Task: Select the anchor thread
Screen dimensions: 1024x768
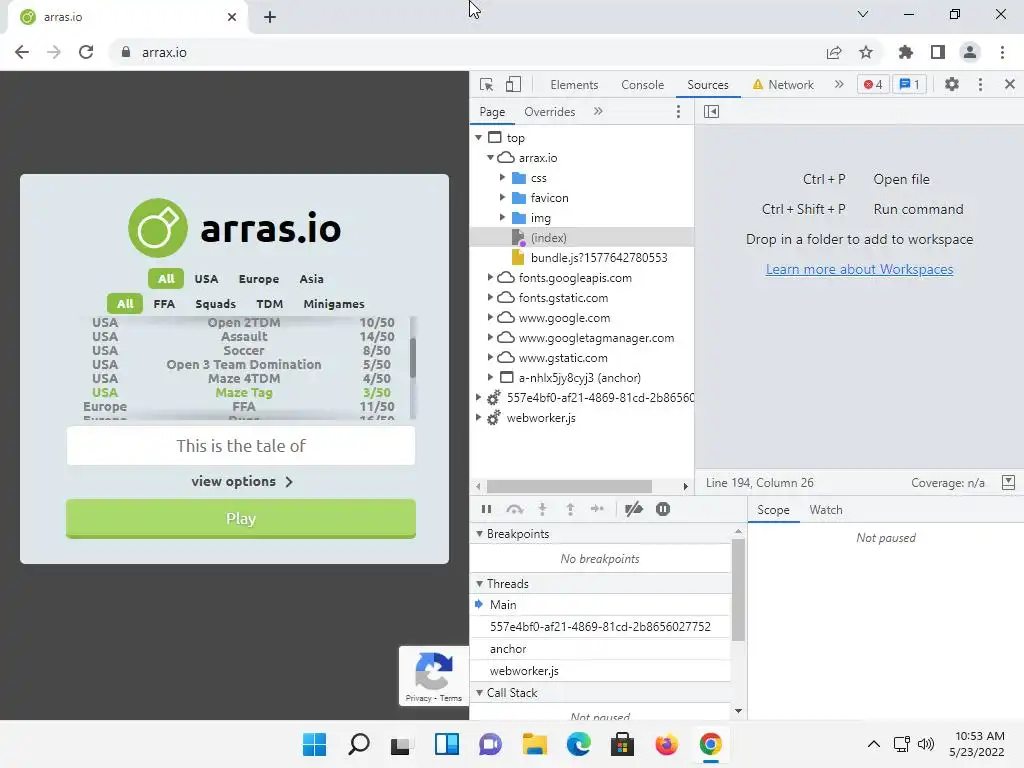Action: point(508,648)
